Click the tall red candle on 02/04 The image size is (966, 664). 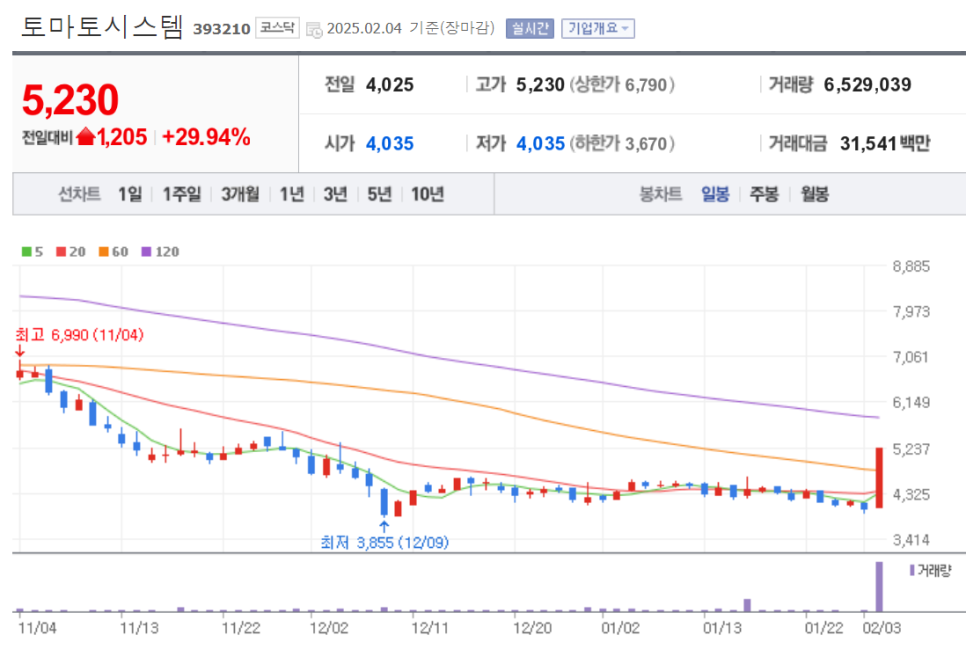tap(879, 478)
